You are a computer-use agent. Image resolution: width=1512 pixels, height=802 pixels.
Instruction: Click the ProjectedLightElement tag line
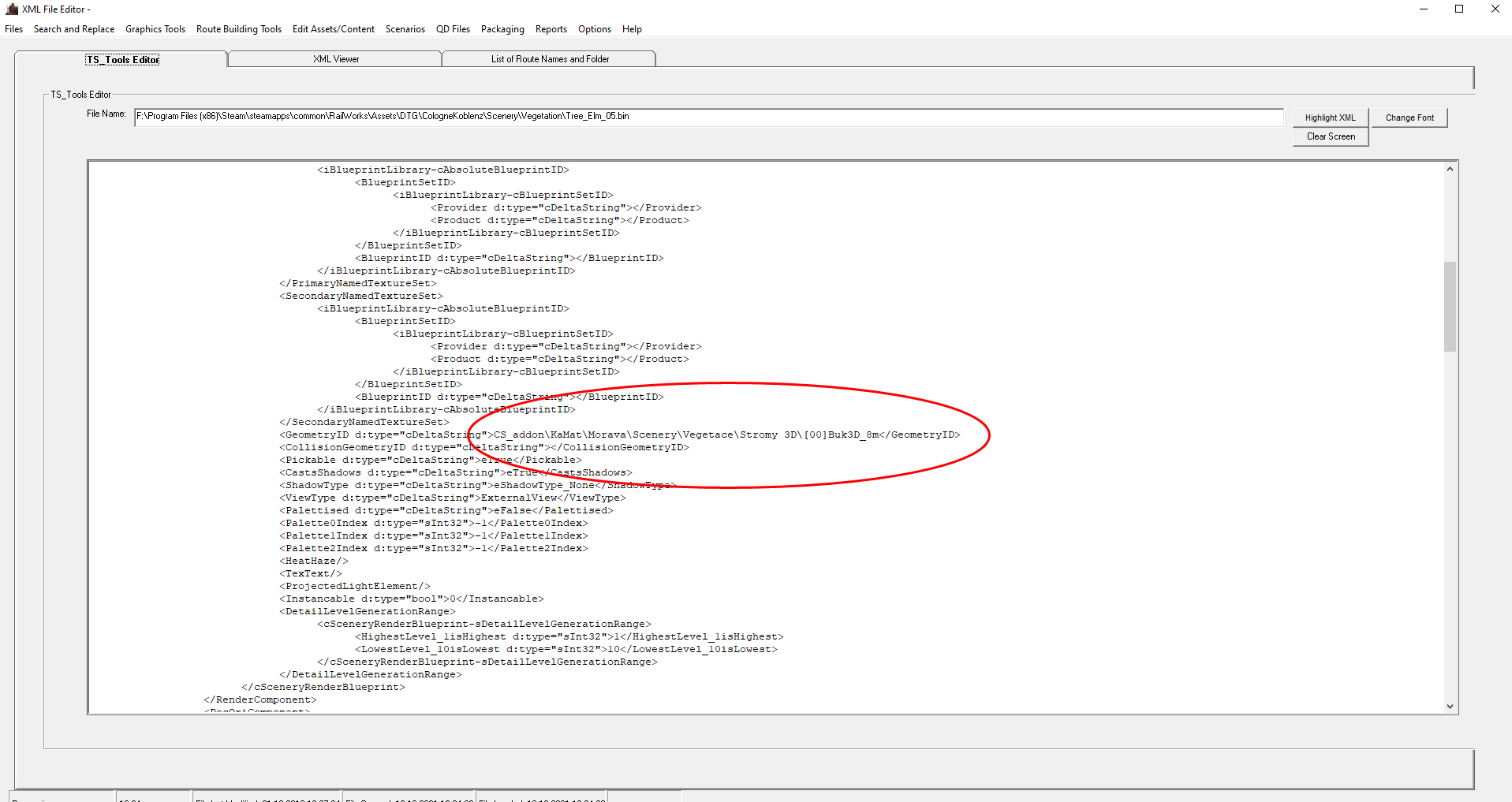pos(355,586)
